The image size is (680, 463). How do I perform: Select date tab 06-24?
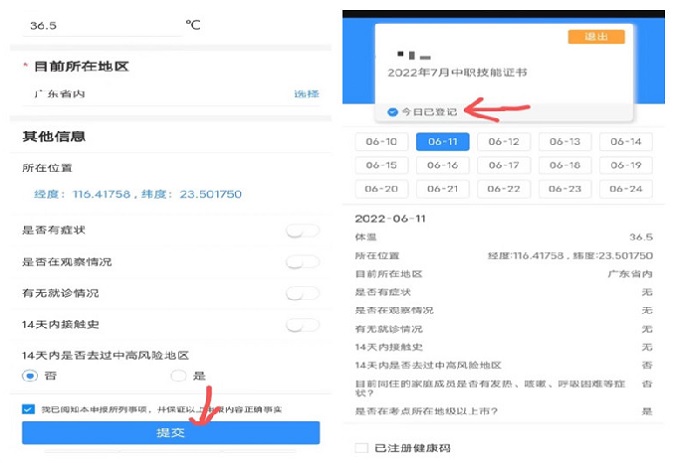click(626, 189)
